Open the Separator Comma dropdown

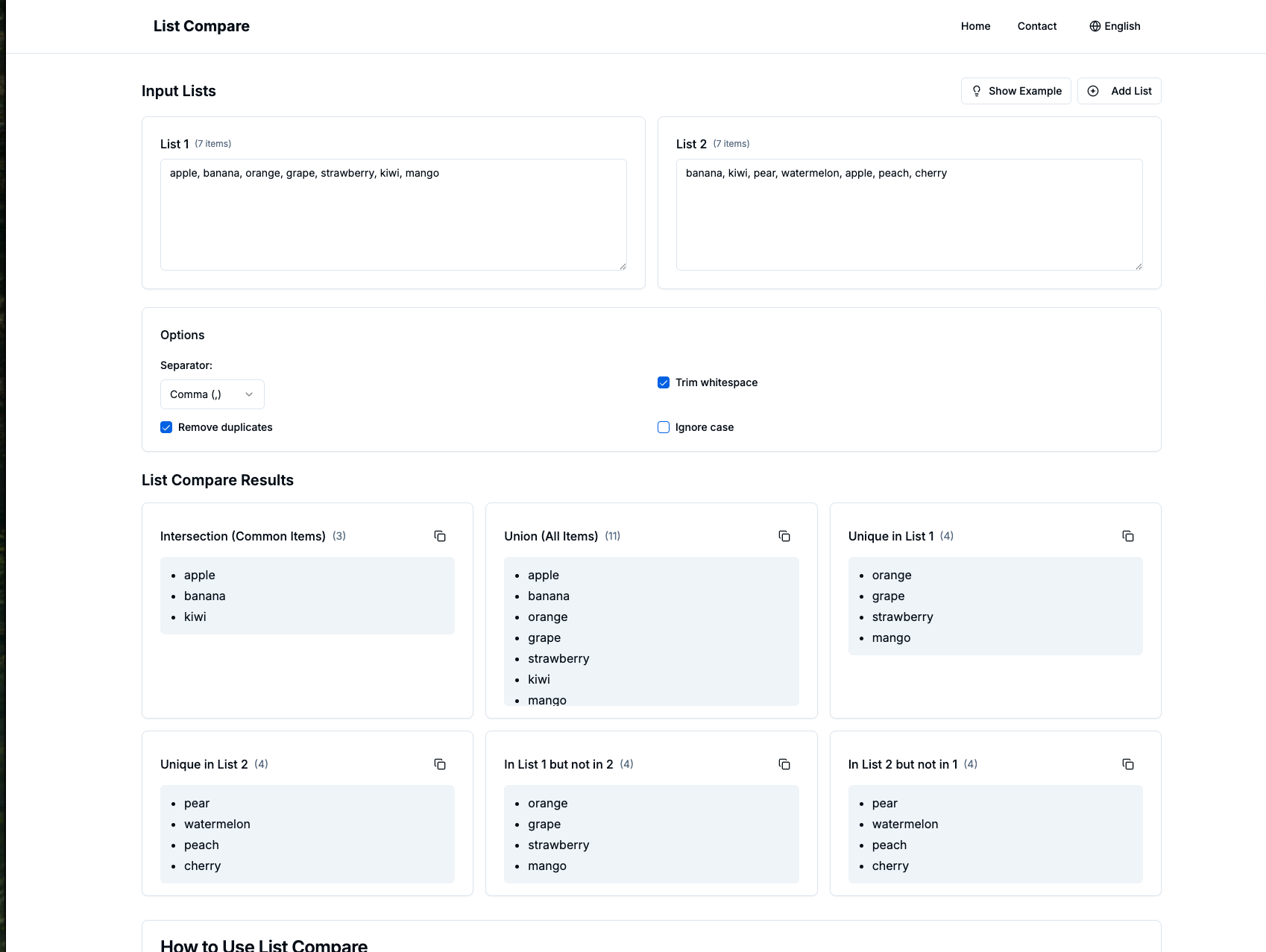click(x=212, y=394)
